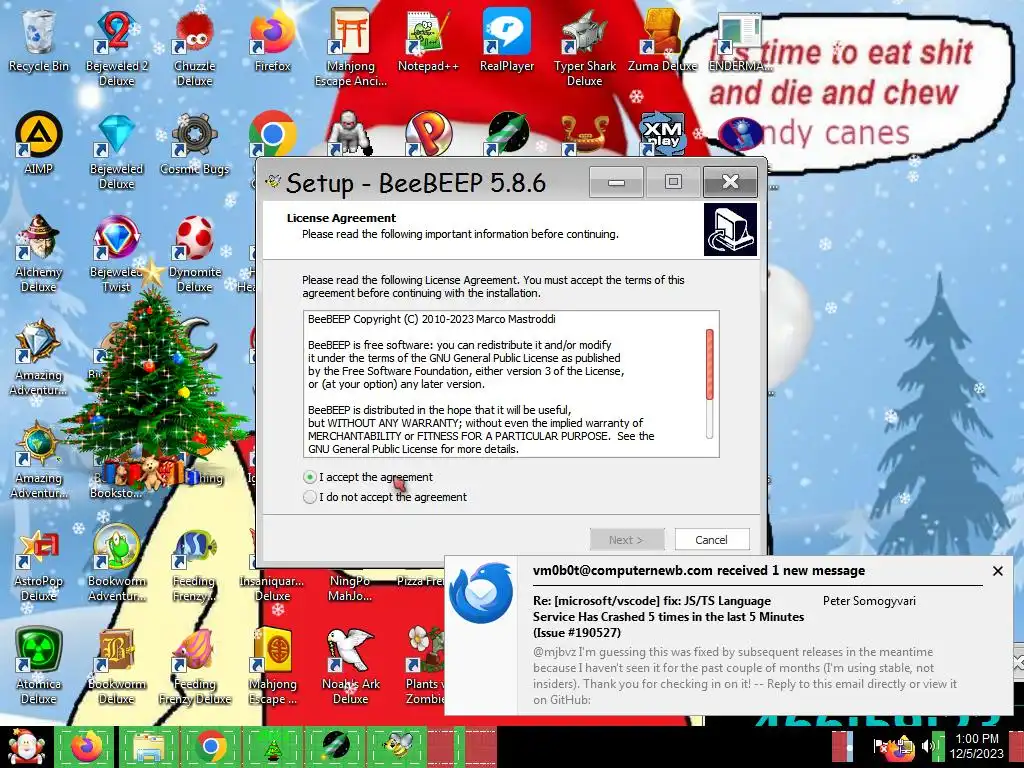Click the 'License Agreement' heading in setup
Screen dimensions: 1024x768
[x=341, y=218]
